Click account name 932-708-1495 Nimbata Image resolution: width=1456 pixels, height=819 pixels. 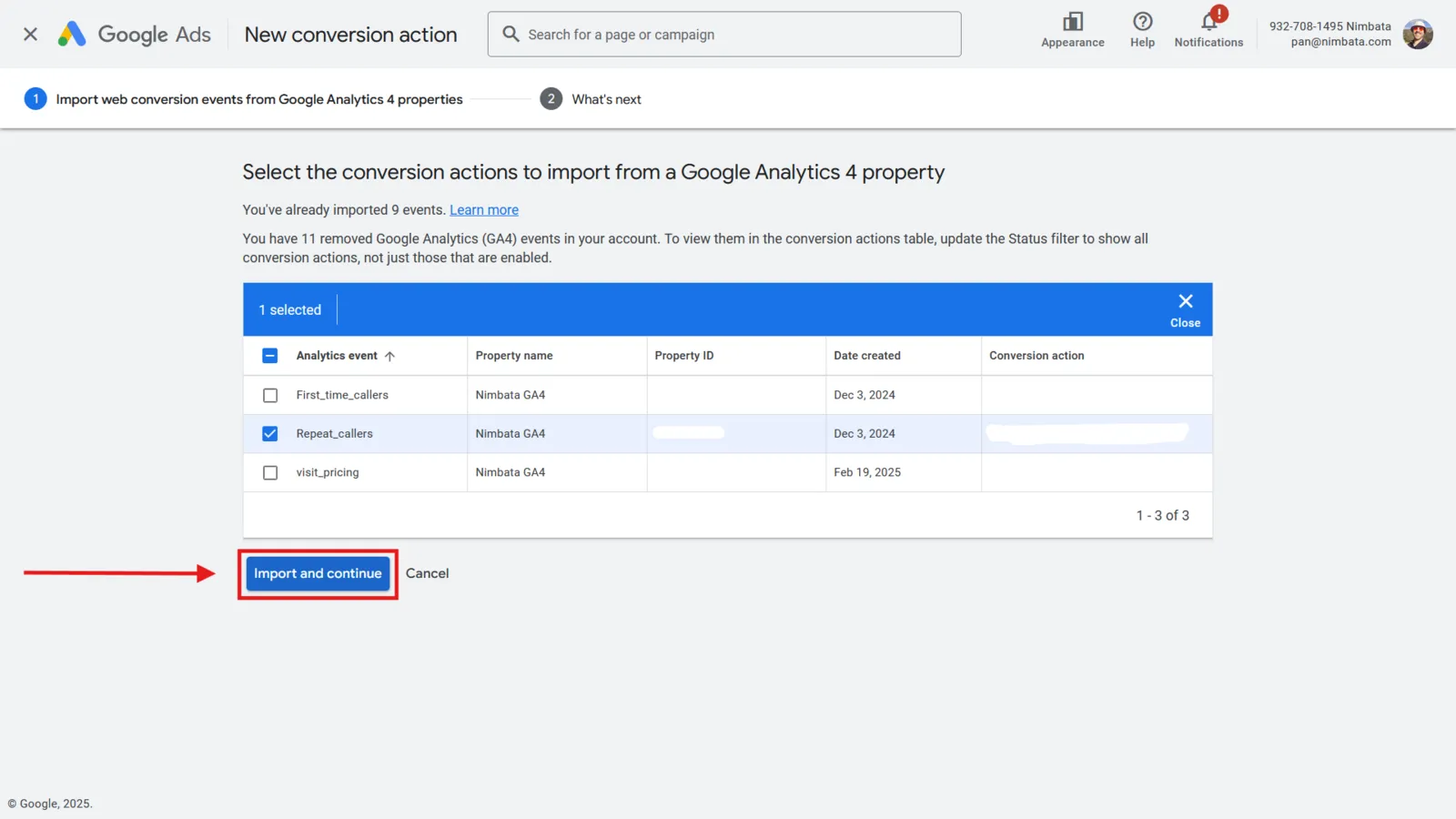click(1330, 26)
